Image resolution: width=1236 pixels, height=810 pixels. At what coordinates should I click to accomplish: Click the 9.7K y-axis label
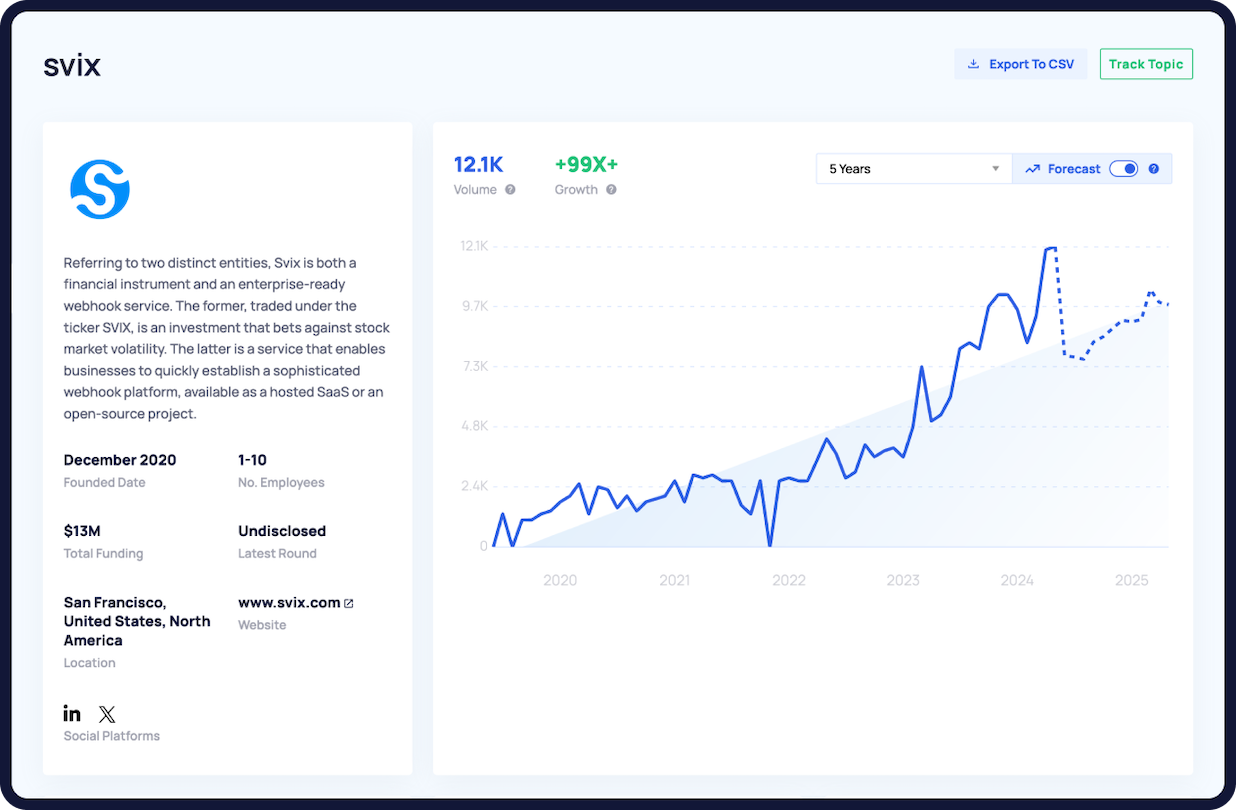(x=474, y=306)
